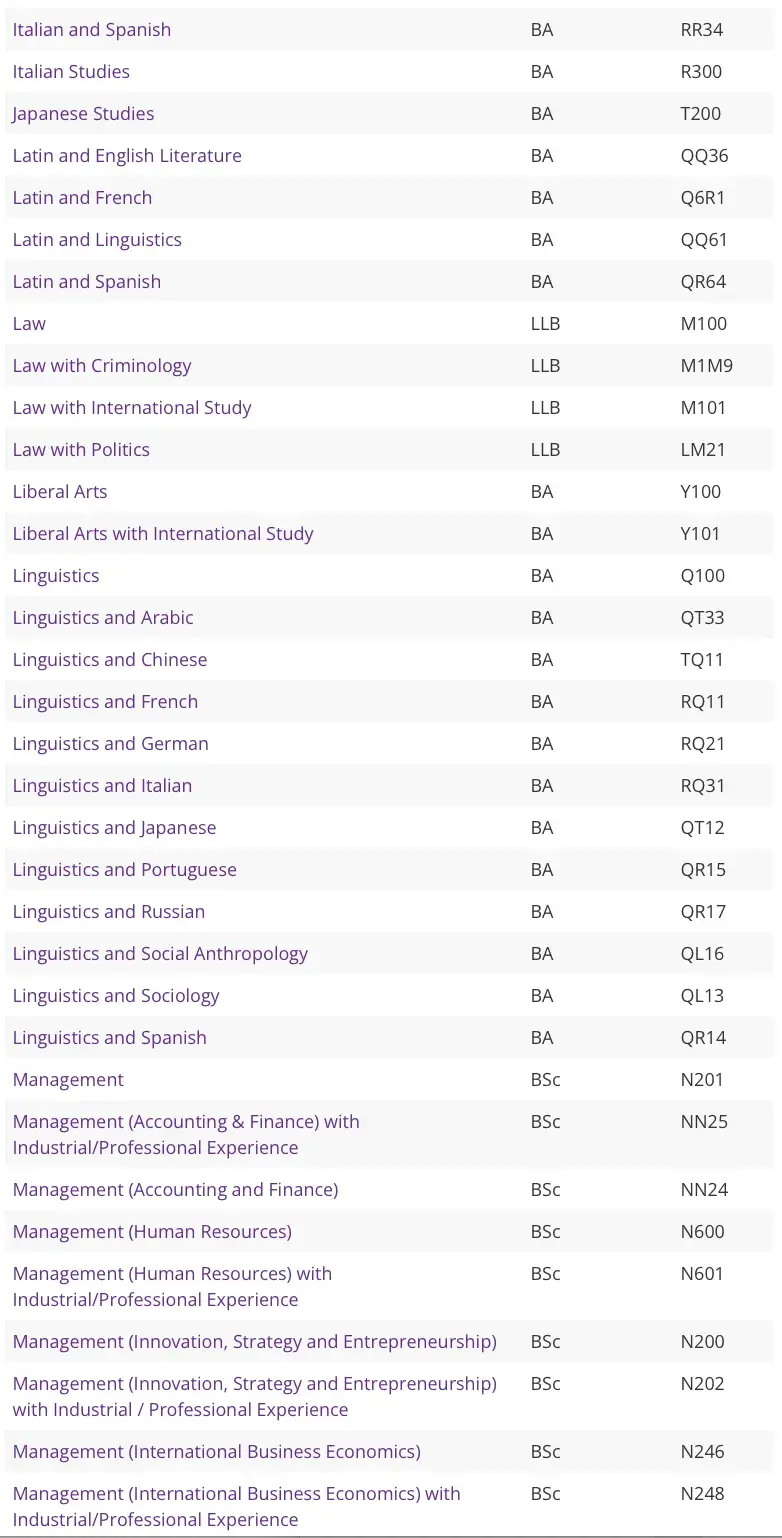Select the Linguistics and Chinese course

point(110,660)
